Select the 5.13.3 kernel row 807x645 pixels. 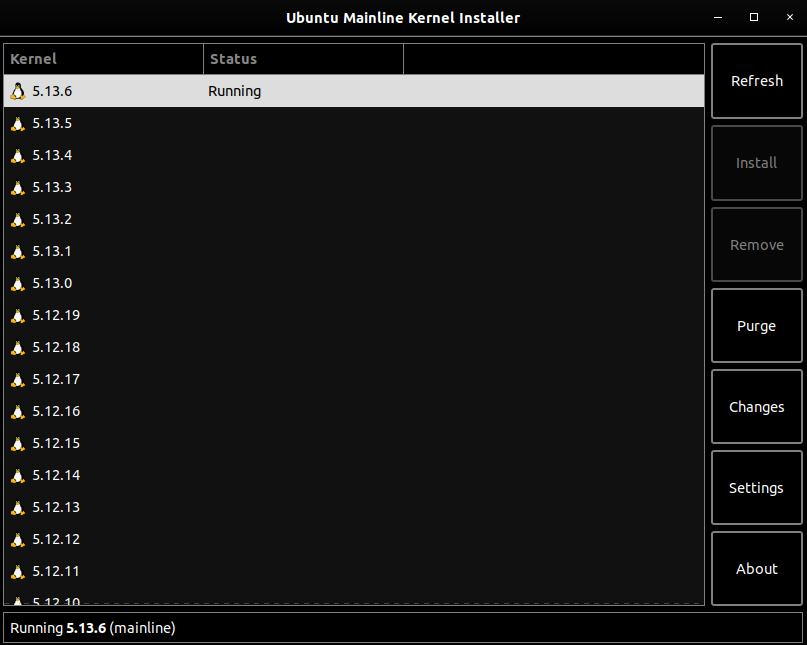(354, 187)
